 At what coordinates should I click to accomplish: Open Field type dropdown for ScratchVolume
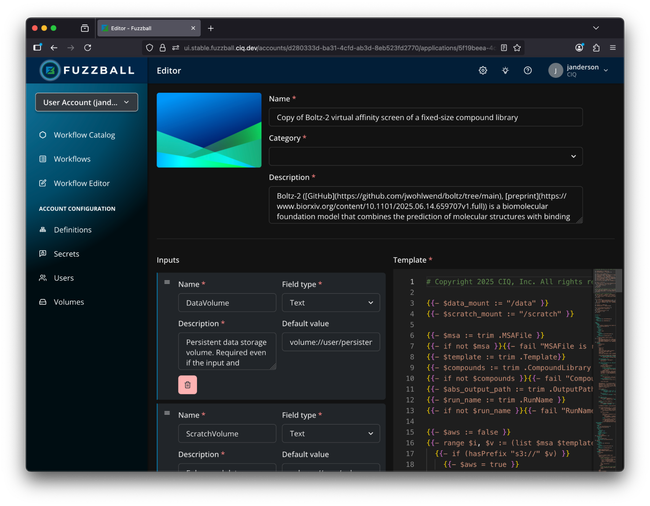(331, 433)
